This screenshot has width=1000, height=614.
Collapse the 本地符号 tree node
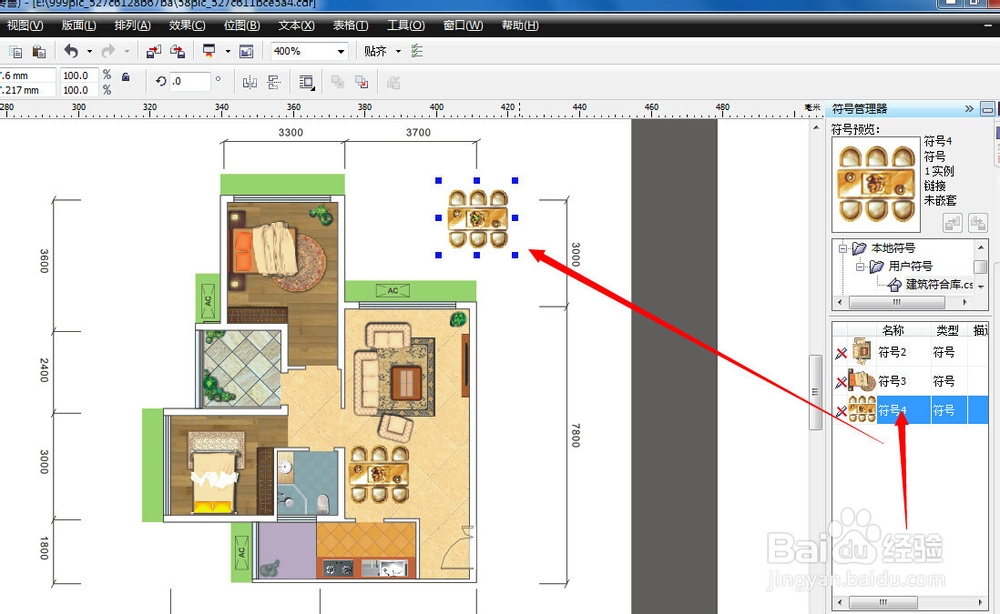click(842, 248)
